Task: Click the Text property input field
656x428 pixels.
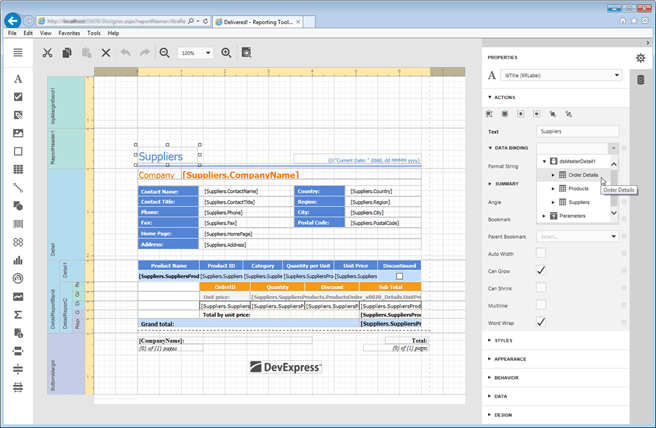Action: click(577, 131)
